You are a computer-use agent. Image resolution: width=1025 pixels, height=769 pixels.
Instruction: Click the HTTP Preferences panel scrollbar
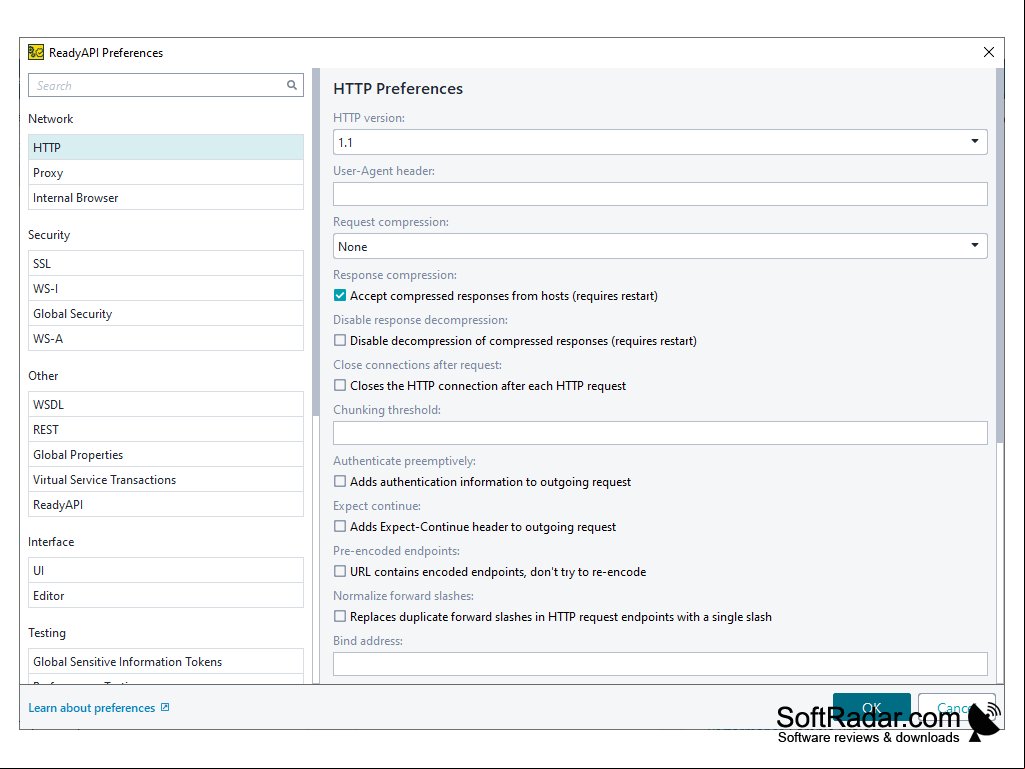point(1000,255)
